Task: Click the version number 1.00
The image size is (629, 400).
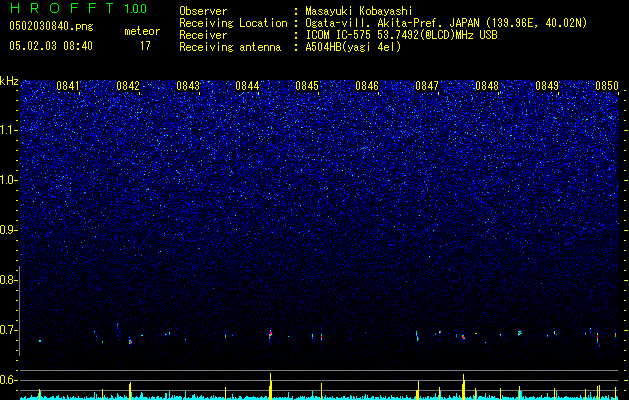Action: point(136,8)
